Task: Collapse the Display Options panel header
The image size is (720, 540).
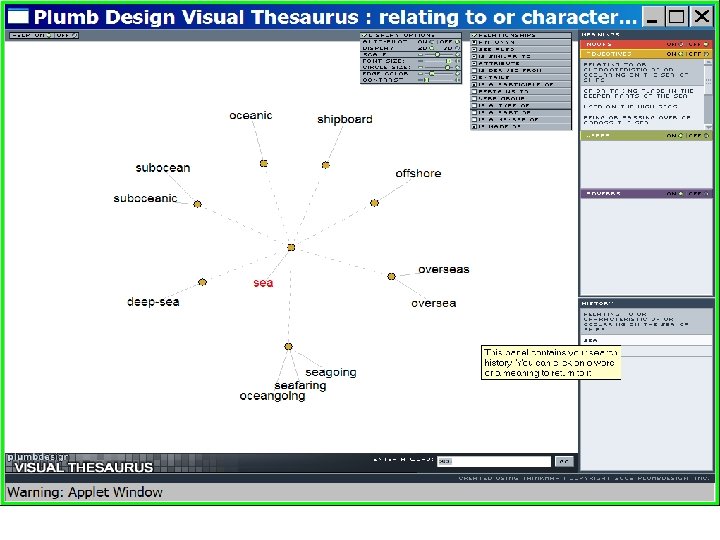Action: pos(411,35)
